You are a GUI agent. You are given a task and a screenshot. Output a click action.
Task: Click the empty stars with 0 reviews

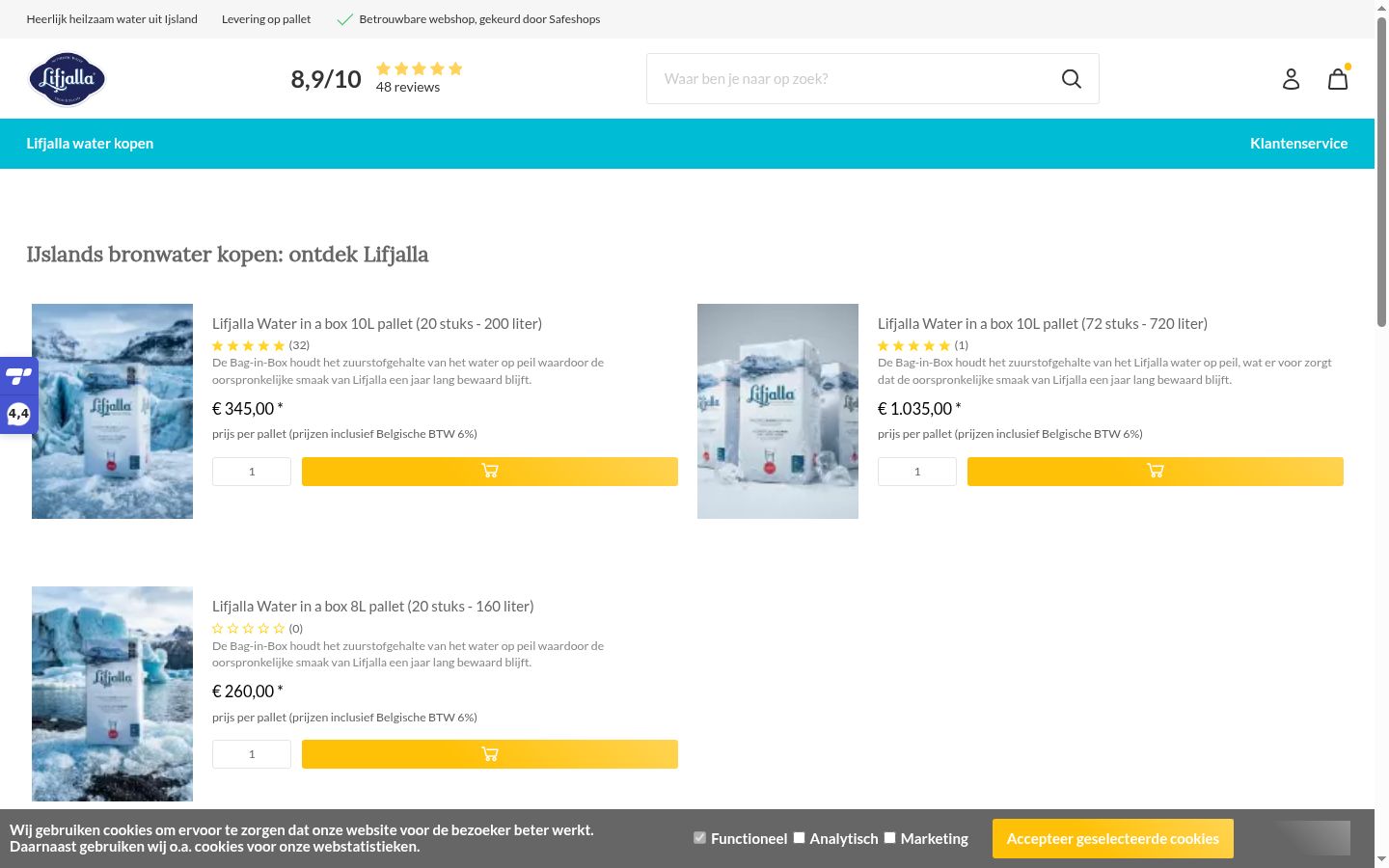(x=248, y=629)
